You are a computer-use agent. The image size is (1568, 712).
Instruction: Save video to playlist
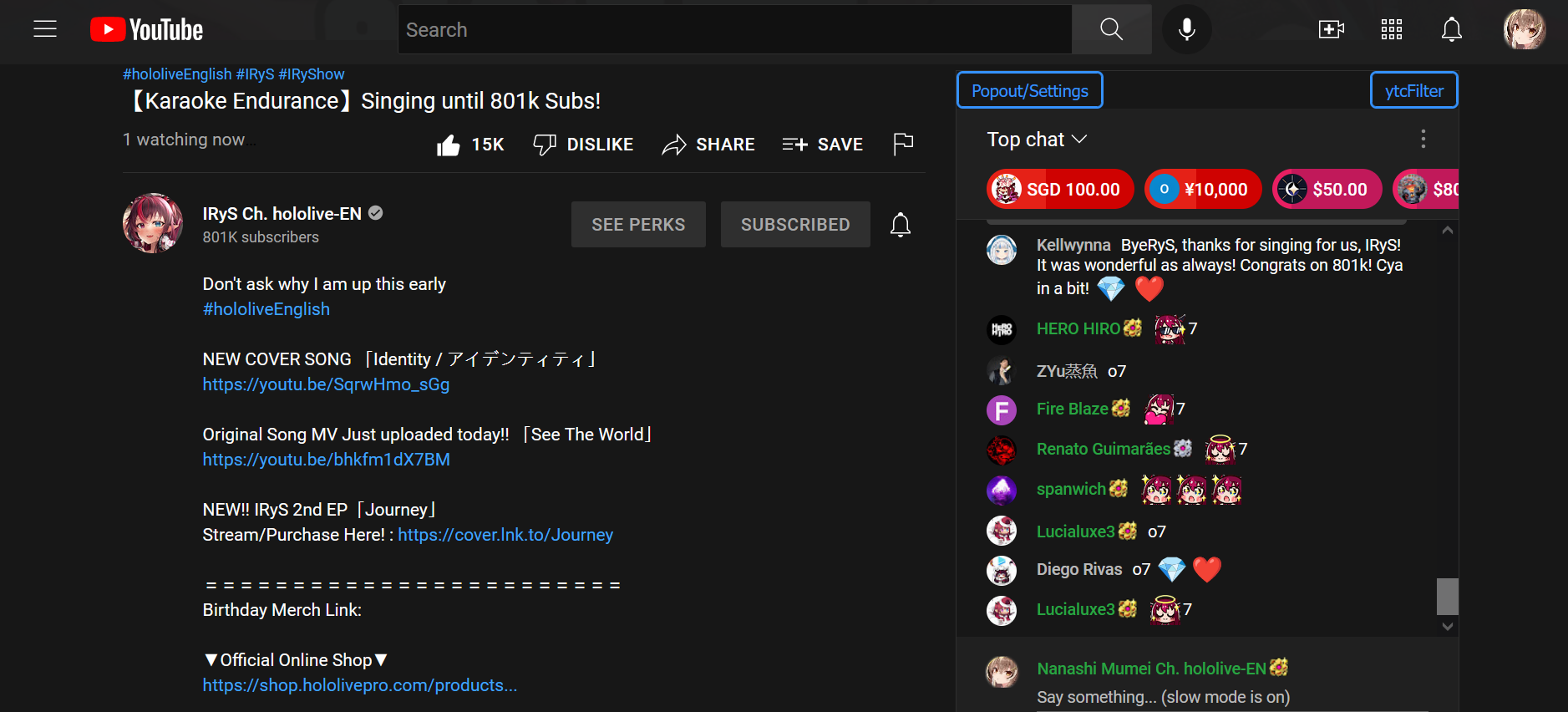tap(822, 145)
